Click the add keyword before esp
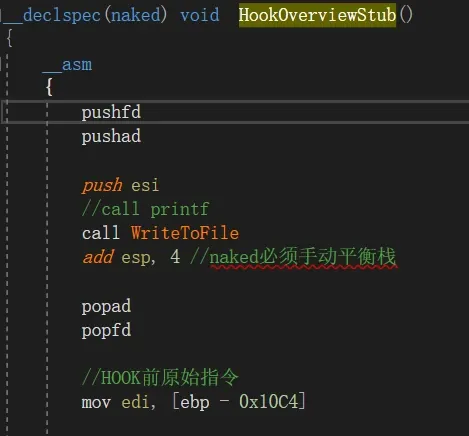The height and width of the screenshot is (436, 469). click(98, 257)
